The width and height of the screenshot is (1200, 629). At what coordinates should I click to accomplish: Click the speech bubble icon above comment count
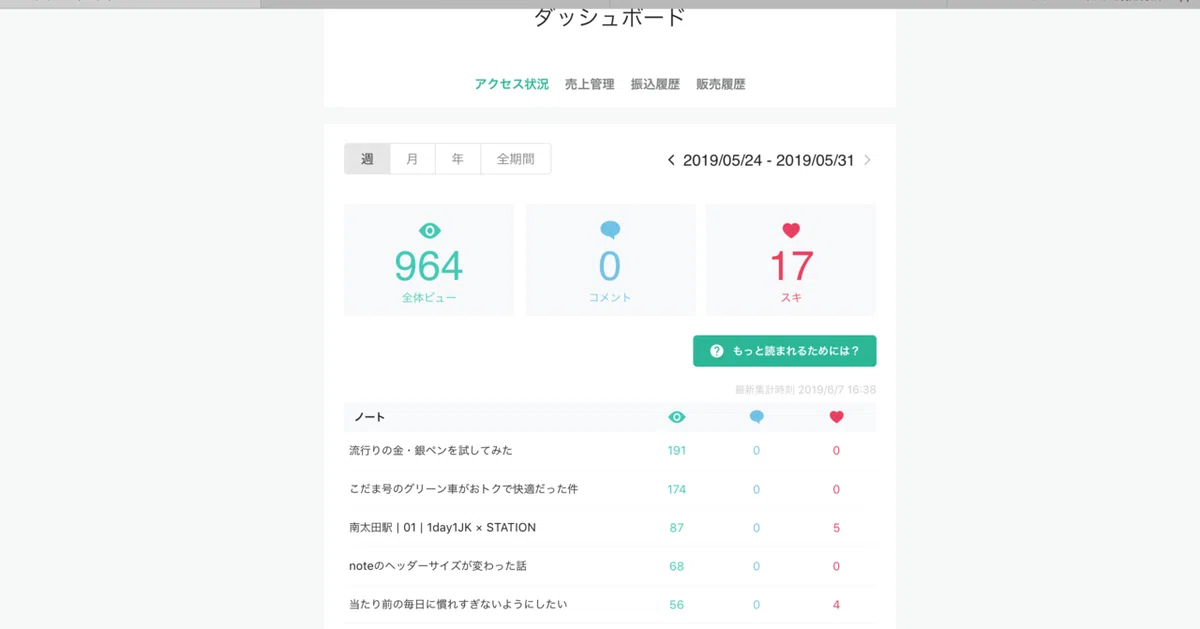[610, 230]
